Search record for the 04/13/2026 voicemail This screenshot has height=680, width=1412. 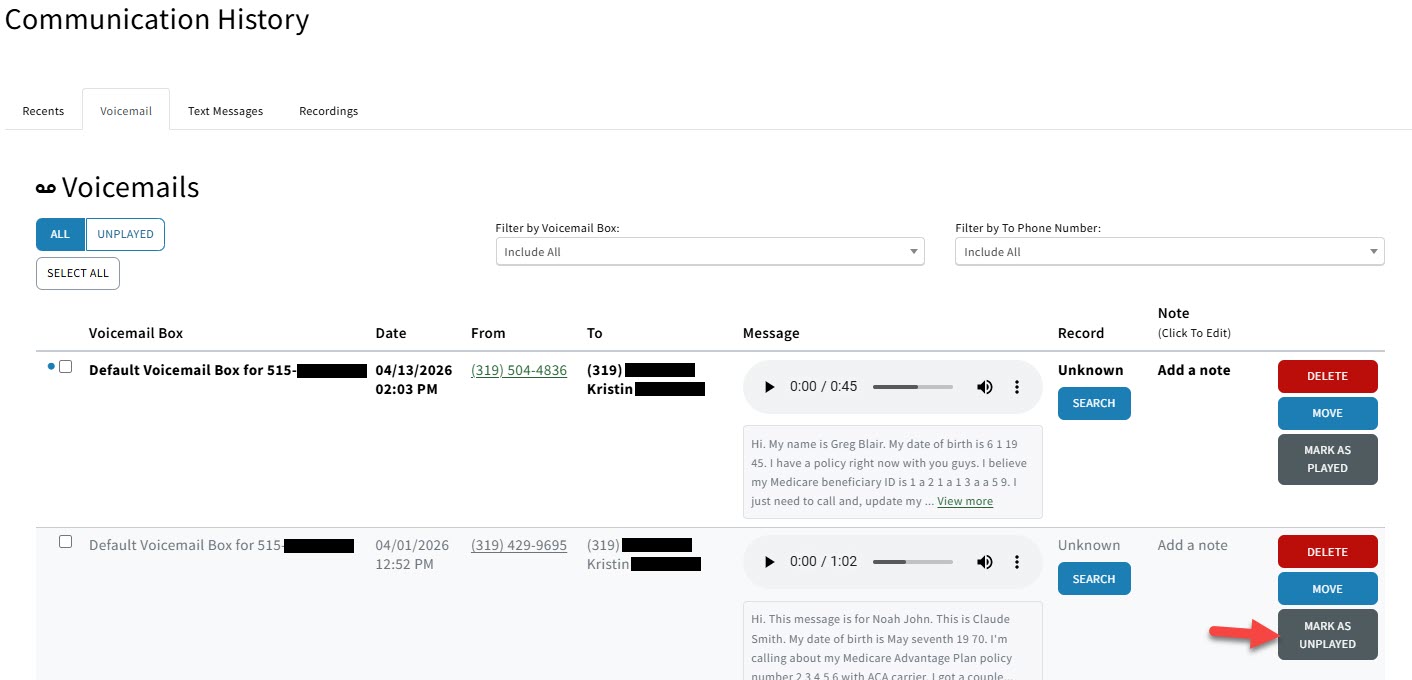click(x=1094, y=403)
